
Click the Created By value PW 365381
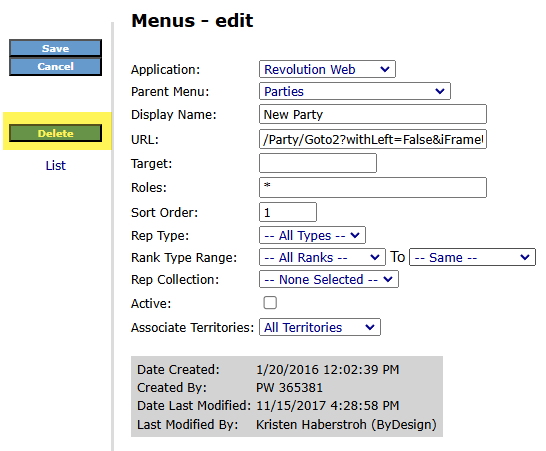(x=289, y=388)
